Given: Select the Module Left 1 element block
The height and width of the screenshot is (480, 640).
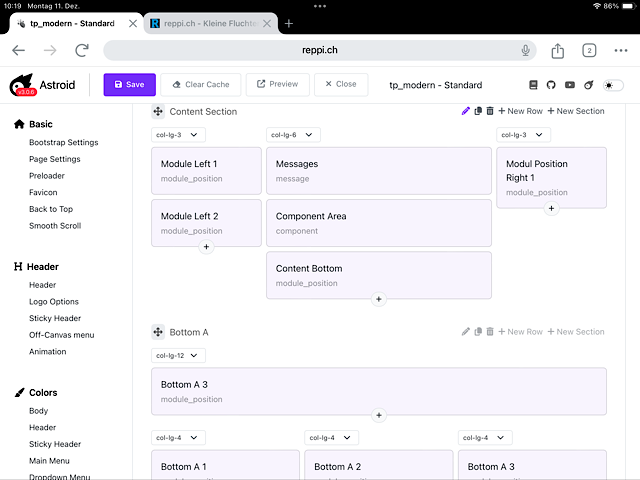Looking at the screenshot, I should pyautogui.click(x=206, y=171).
